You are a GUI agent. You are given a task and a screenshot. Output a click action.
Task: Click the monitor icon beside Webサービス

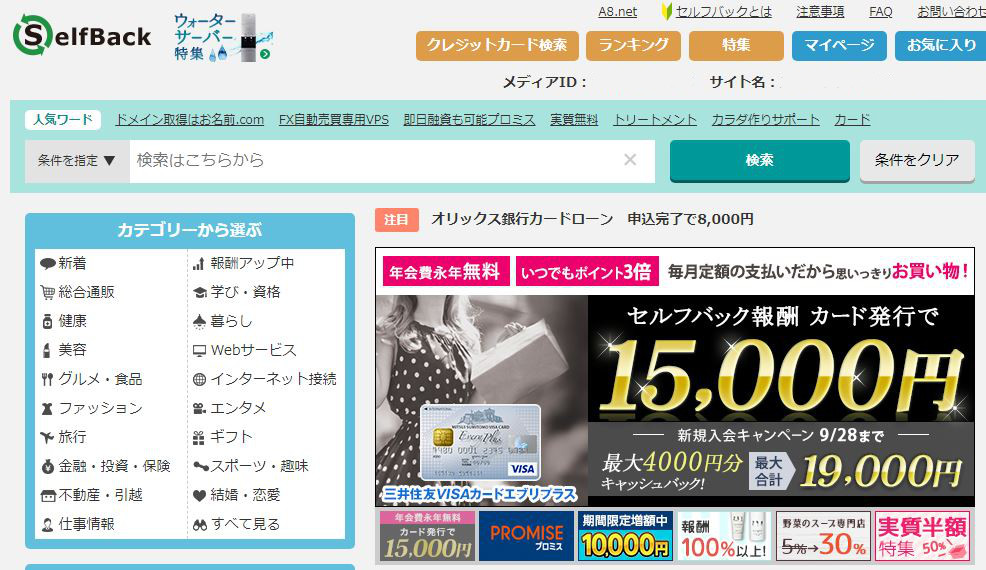coord(199,351)
